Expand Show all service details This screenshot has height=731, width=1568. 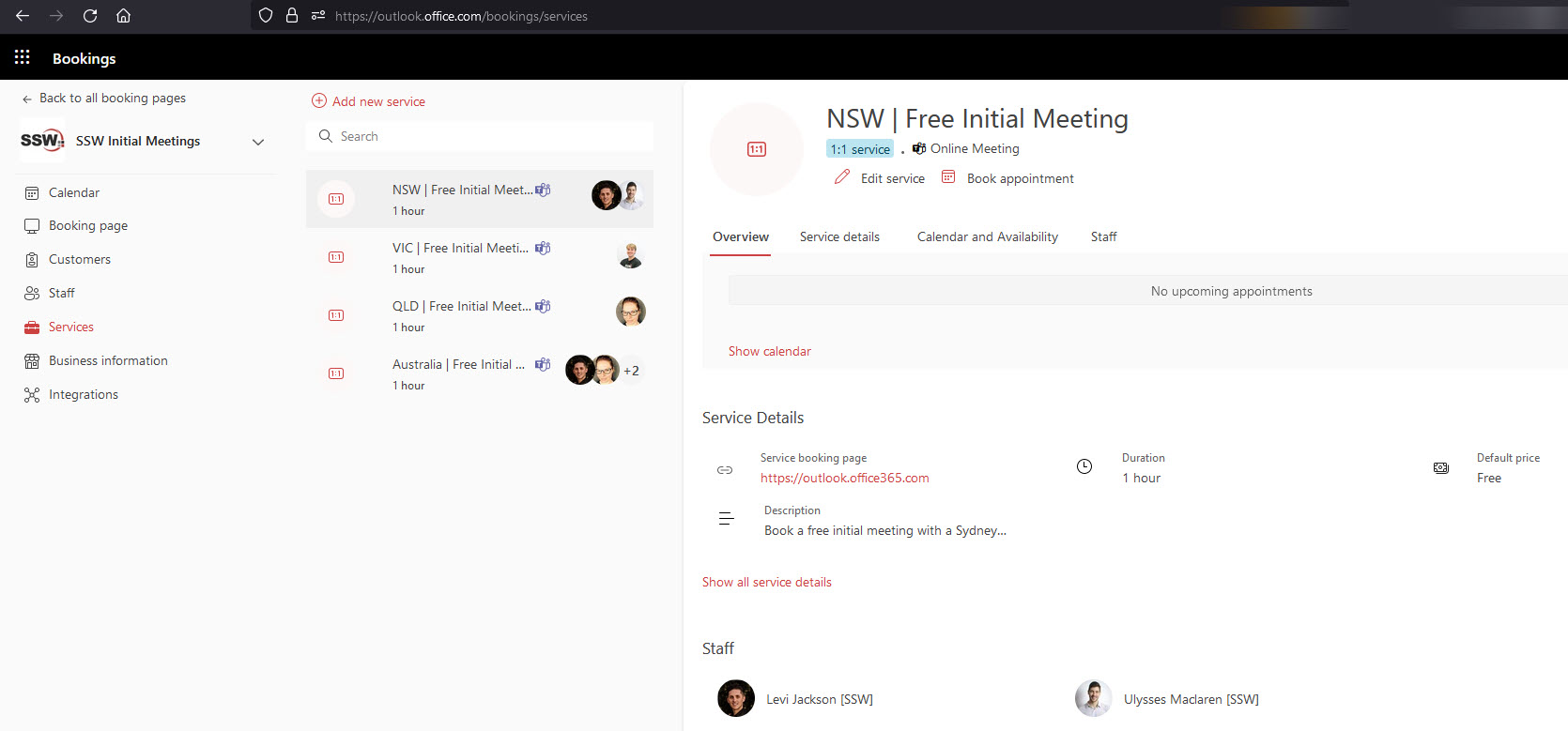point(766,582)
